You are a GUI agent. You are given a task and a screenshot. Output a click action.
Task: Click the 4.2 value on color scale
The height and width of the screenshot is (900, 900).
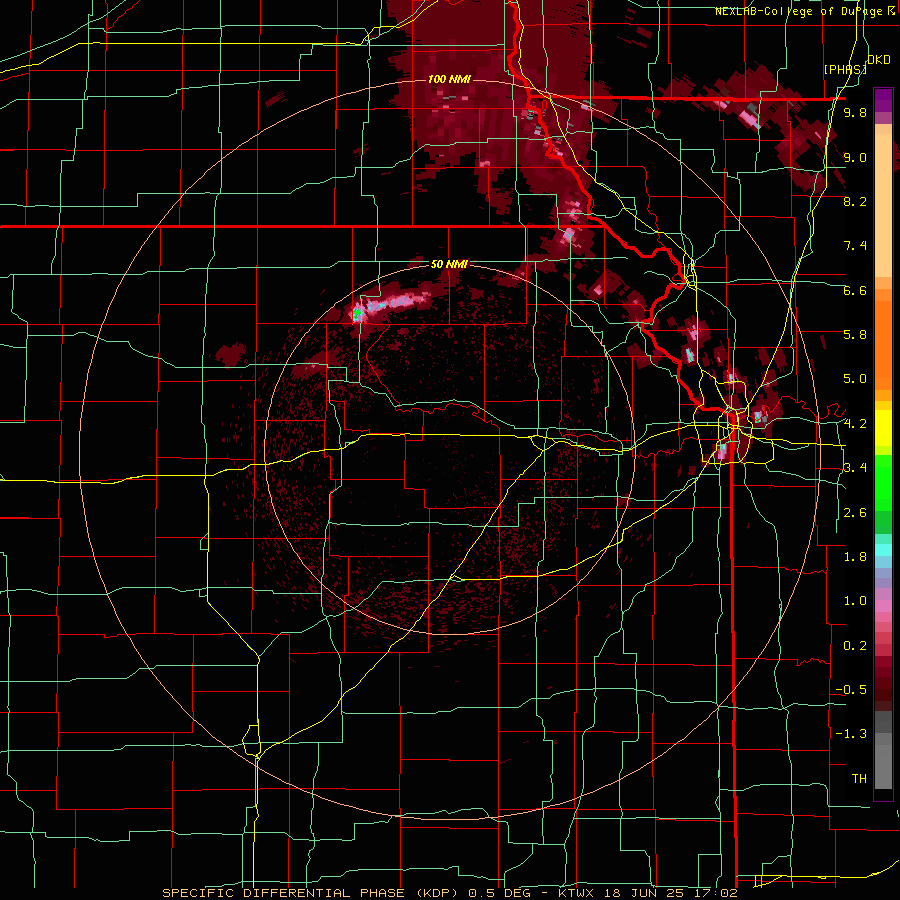855,424
